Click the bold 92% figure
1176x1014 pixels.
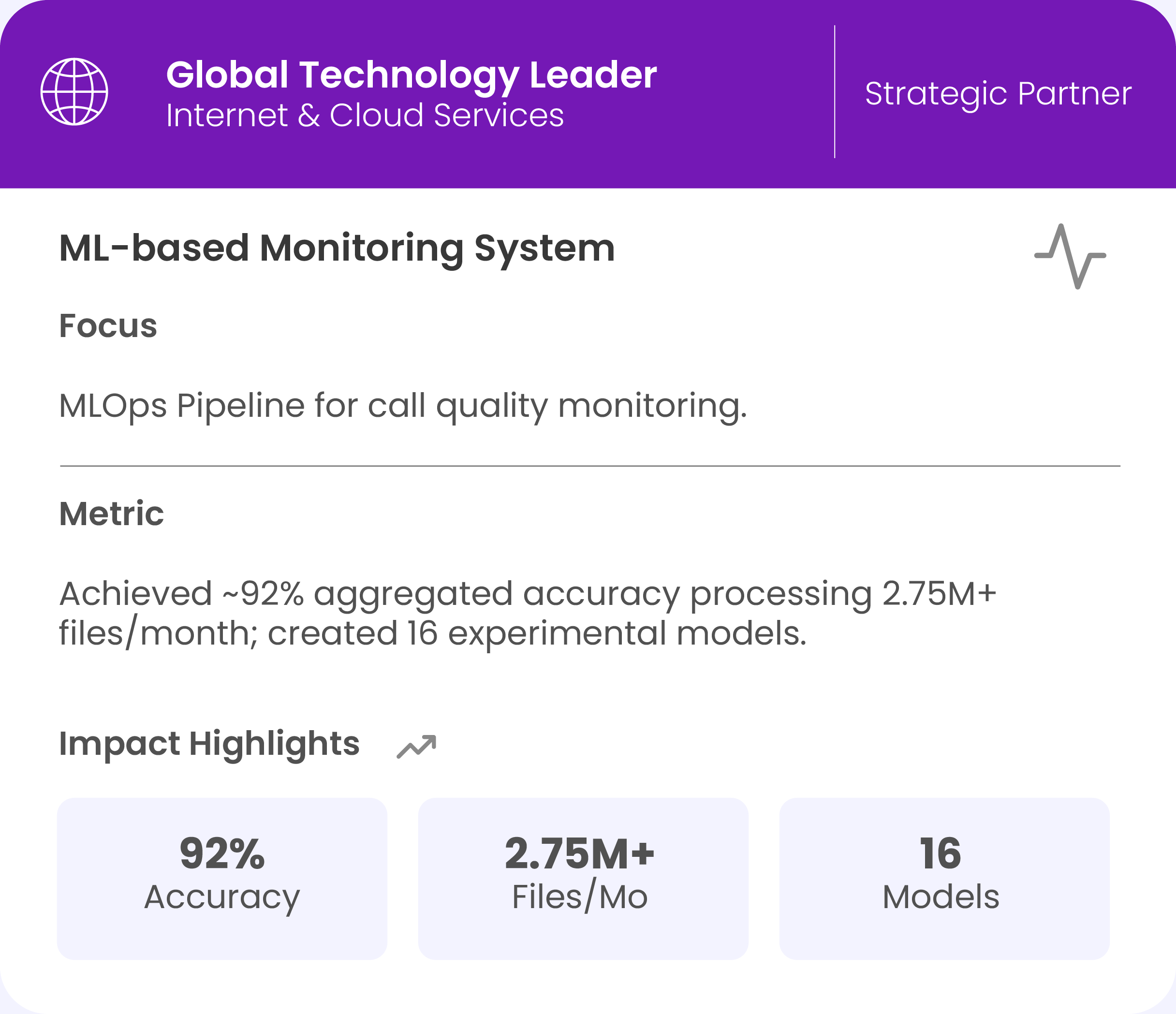point(222,854)
